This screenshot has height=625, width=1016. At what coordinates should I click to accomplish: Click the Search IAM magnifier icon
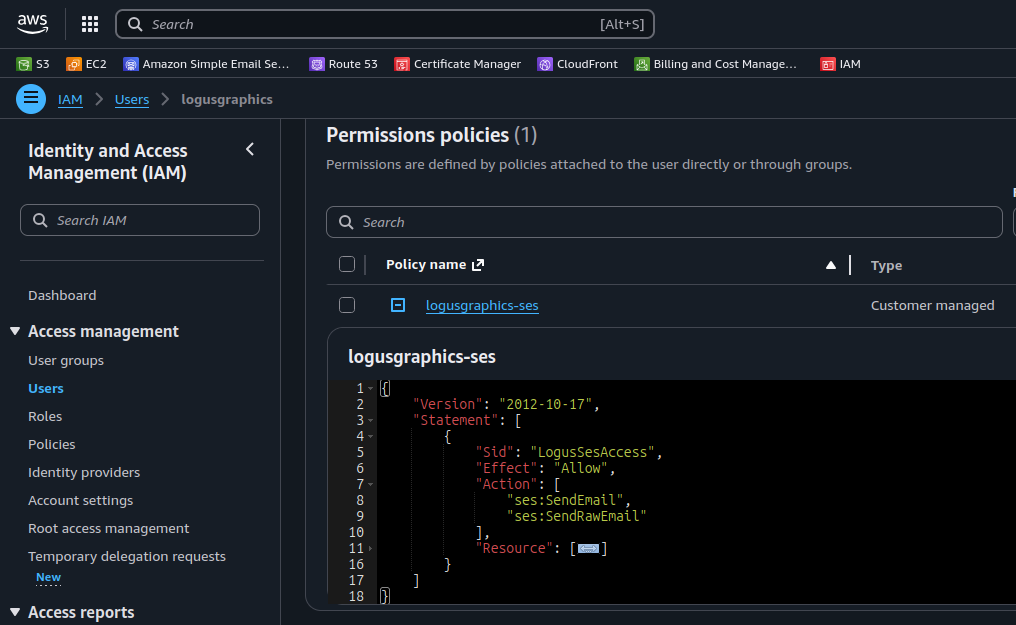40,220
